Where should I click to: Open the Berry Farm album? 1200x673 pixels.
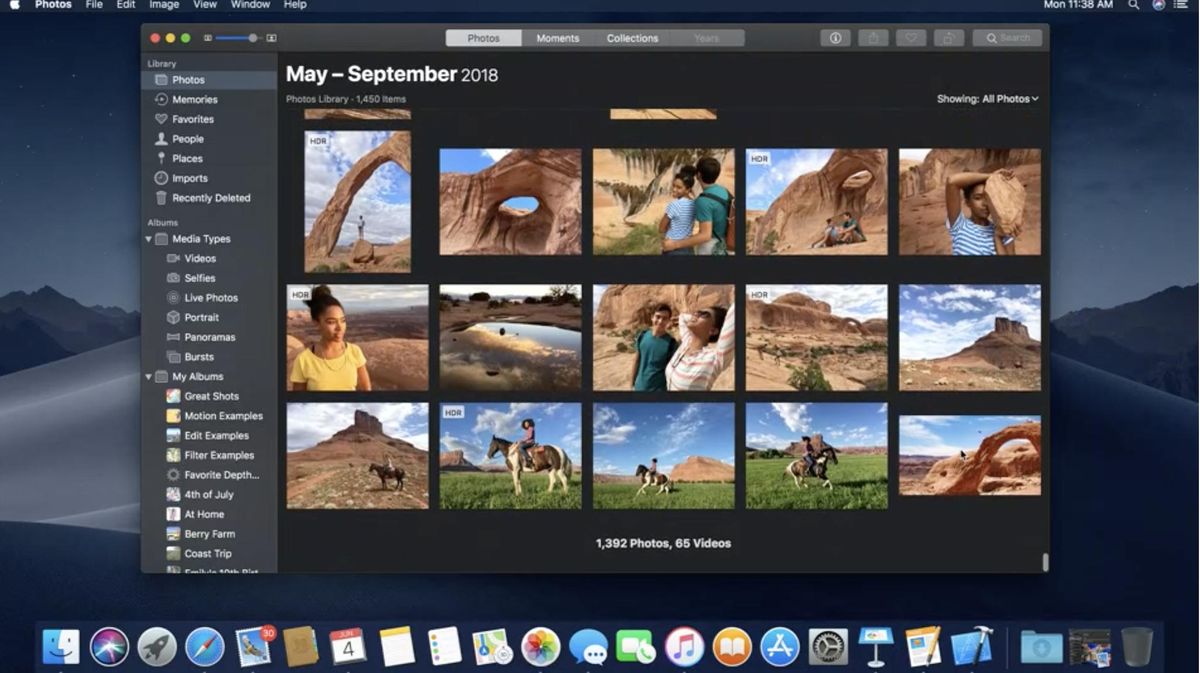click(210, 533)
